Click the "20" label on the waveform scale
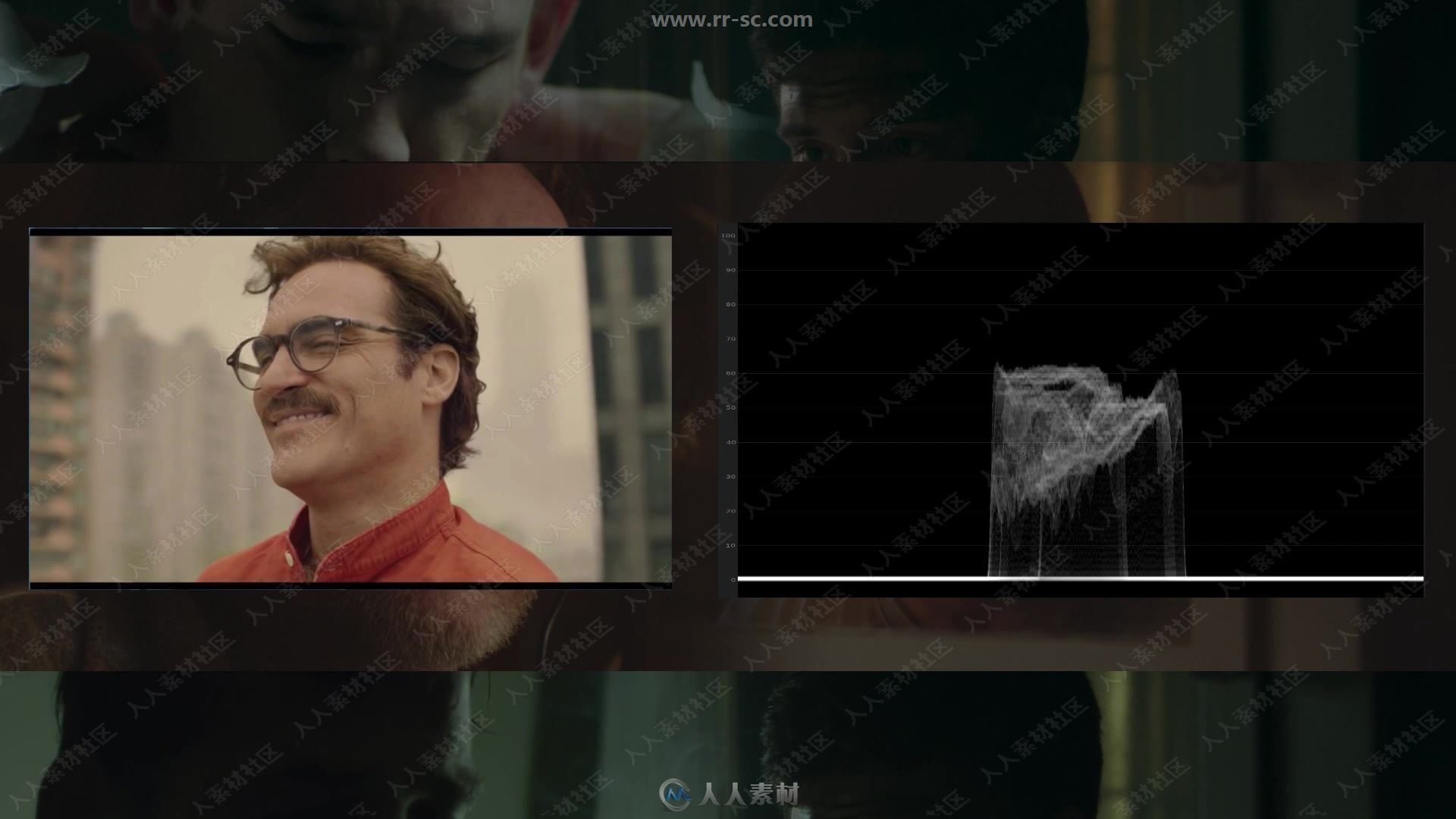This screenshot has width=1456, height=819. click(x=731, y=511)
